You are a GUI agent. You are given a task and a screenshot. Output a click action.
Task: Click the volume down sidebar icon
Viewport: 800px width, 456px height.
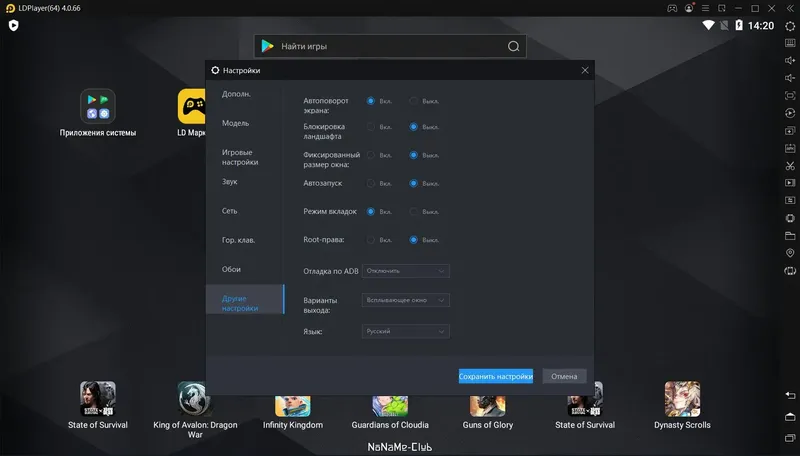click(x=790, y=78)
